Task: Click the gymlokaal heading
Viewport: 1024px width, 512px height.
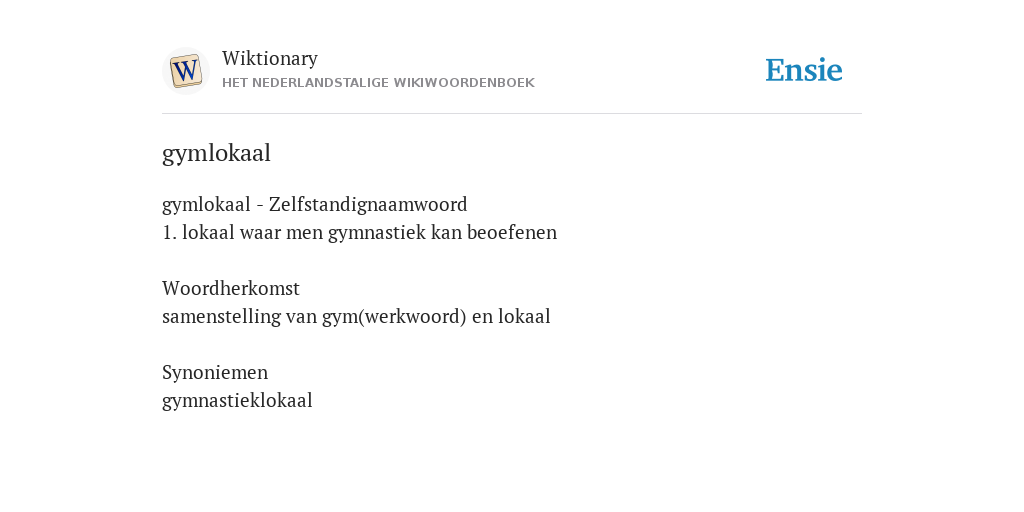Action: (216, 153)
